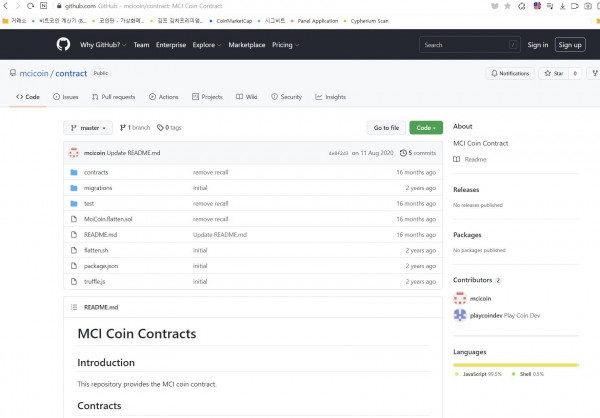
Task: View the 0 tags link
Action: pyautogui.click(x=169, y=127)
